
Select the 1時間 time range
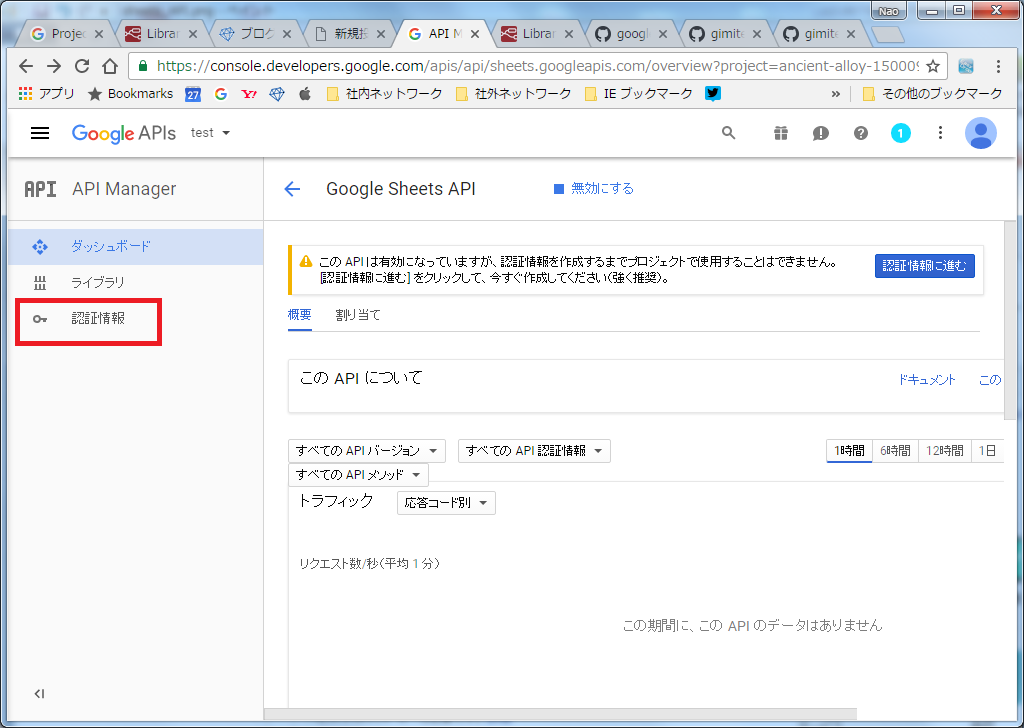(x=850, y=451)
